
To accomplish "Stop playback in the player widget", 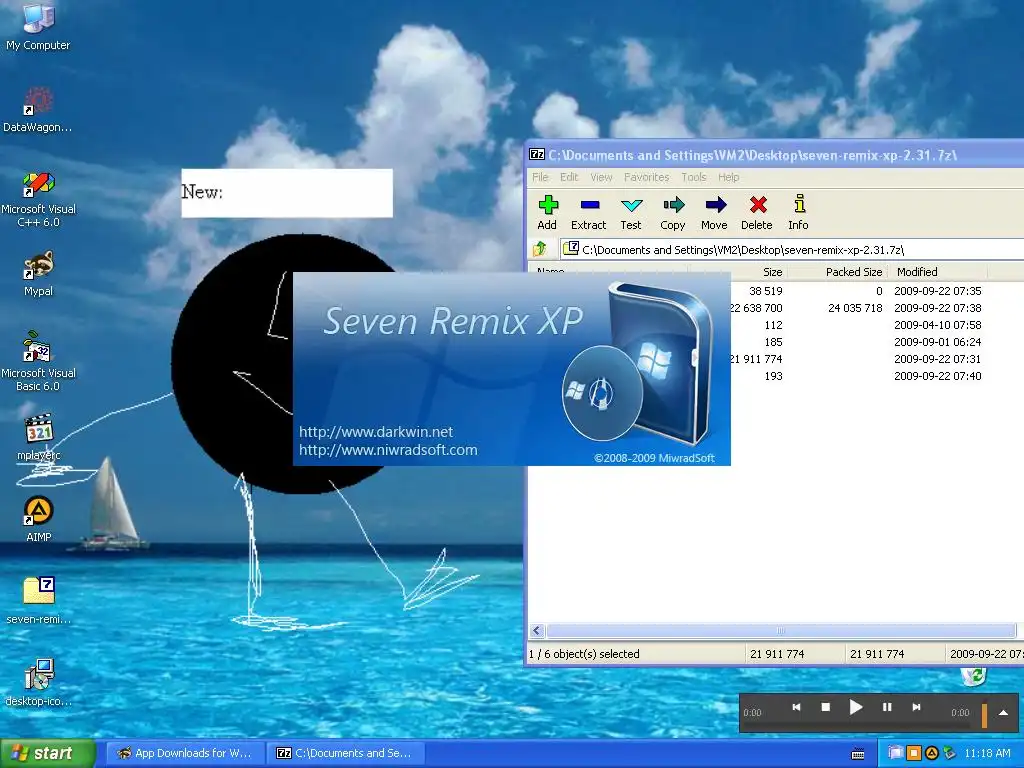I will click(x=825, y=707).
